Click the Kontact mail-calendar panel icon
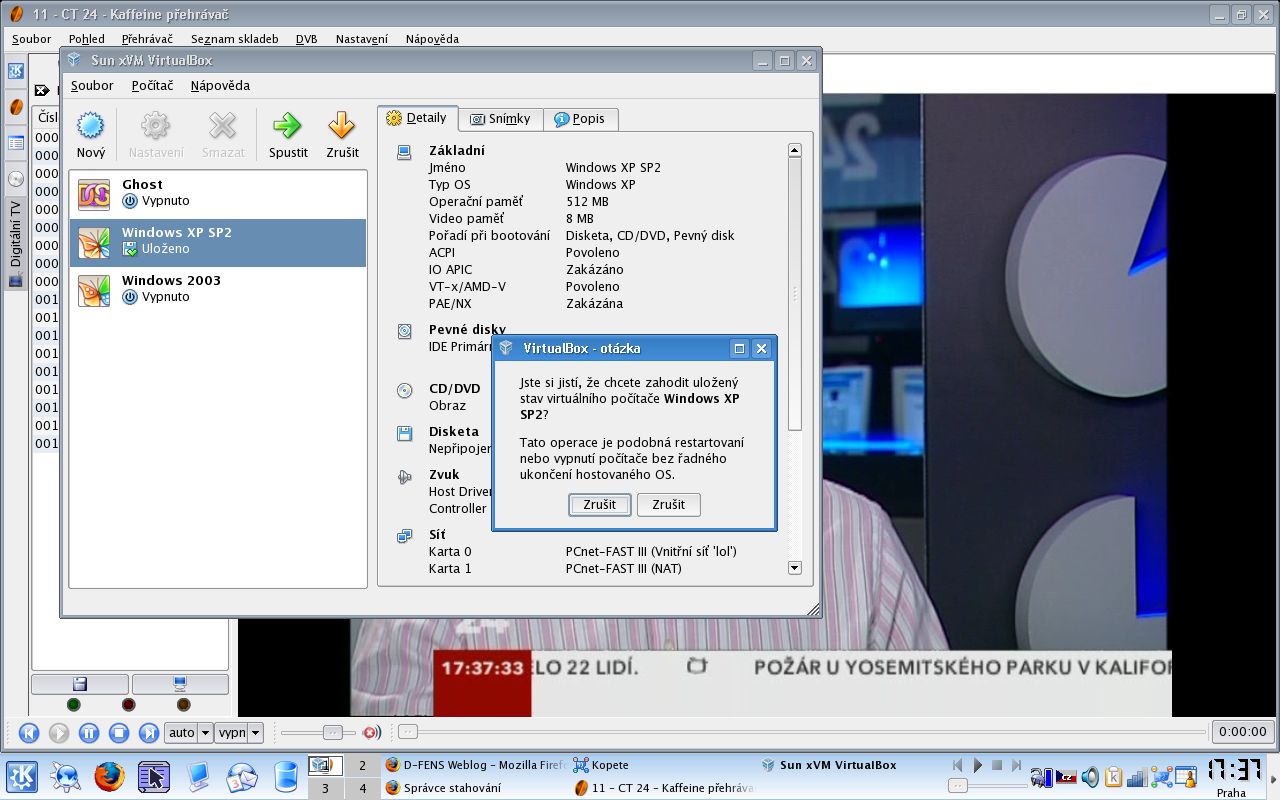Viewport: 1280px width, 800px height. click(x=242, y=776)
